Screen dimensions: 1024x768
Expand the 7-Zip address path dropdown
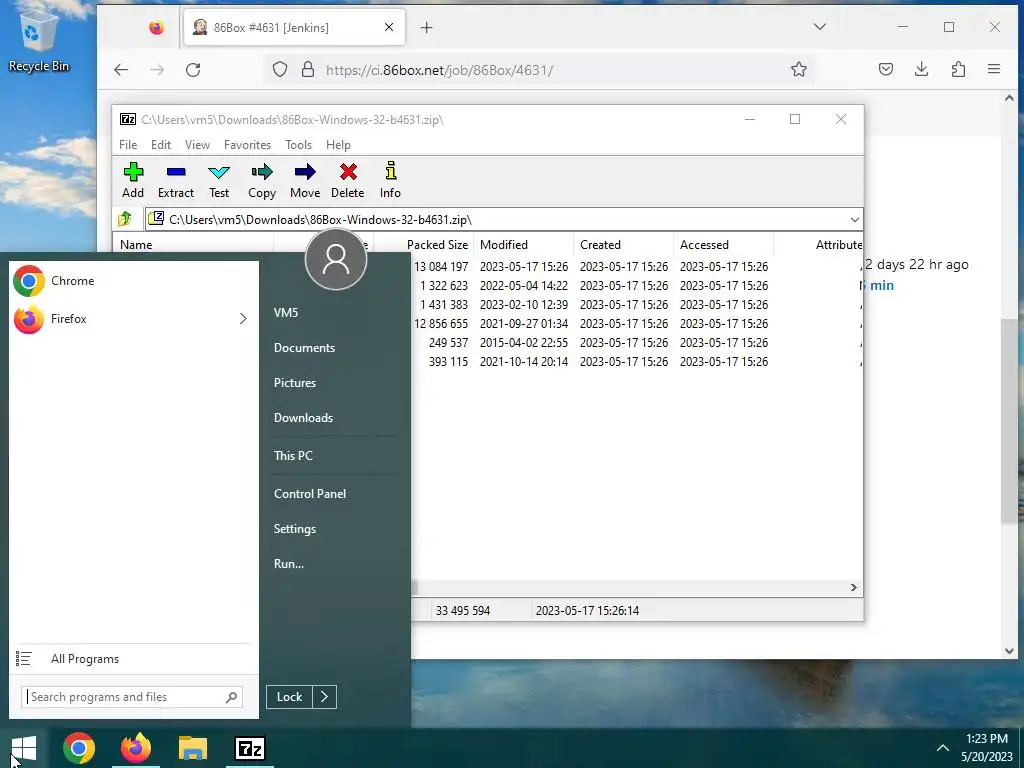(x=854, y=219)
